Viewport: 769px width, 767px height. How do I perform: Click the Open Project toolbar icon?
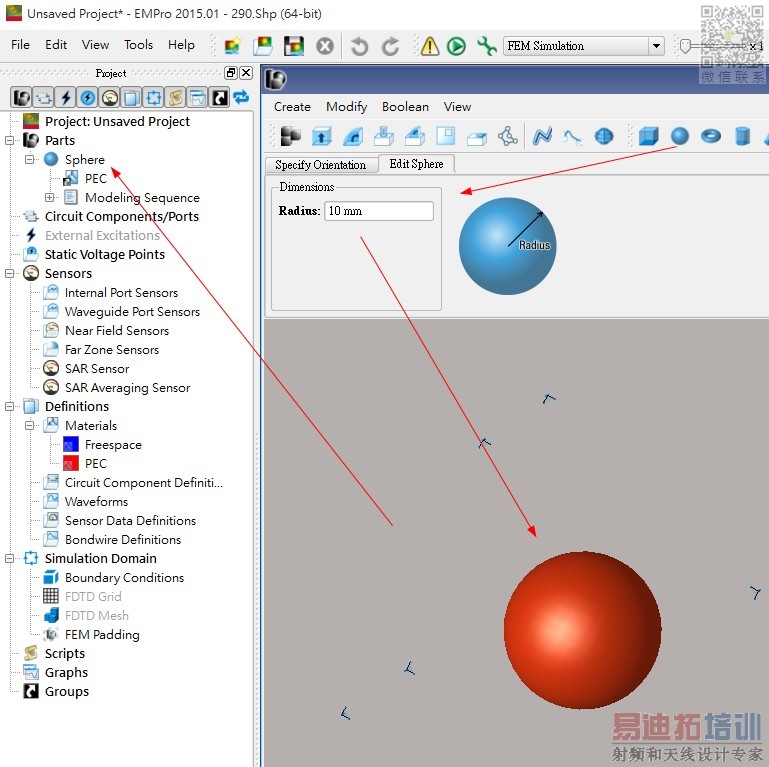(263, 46)
